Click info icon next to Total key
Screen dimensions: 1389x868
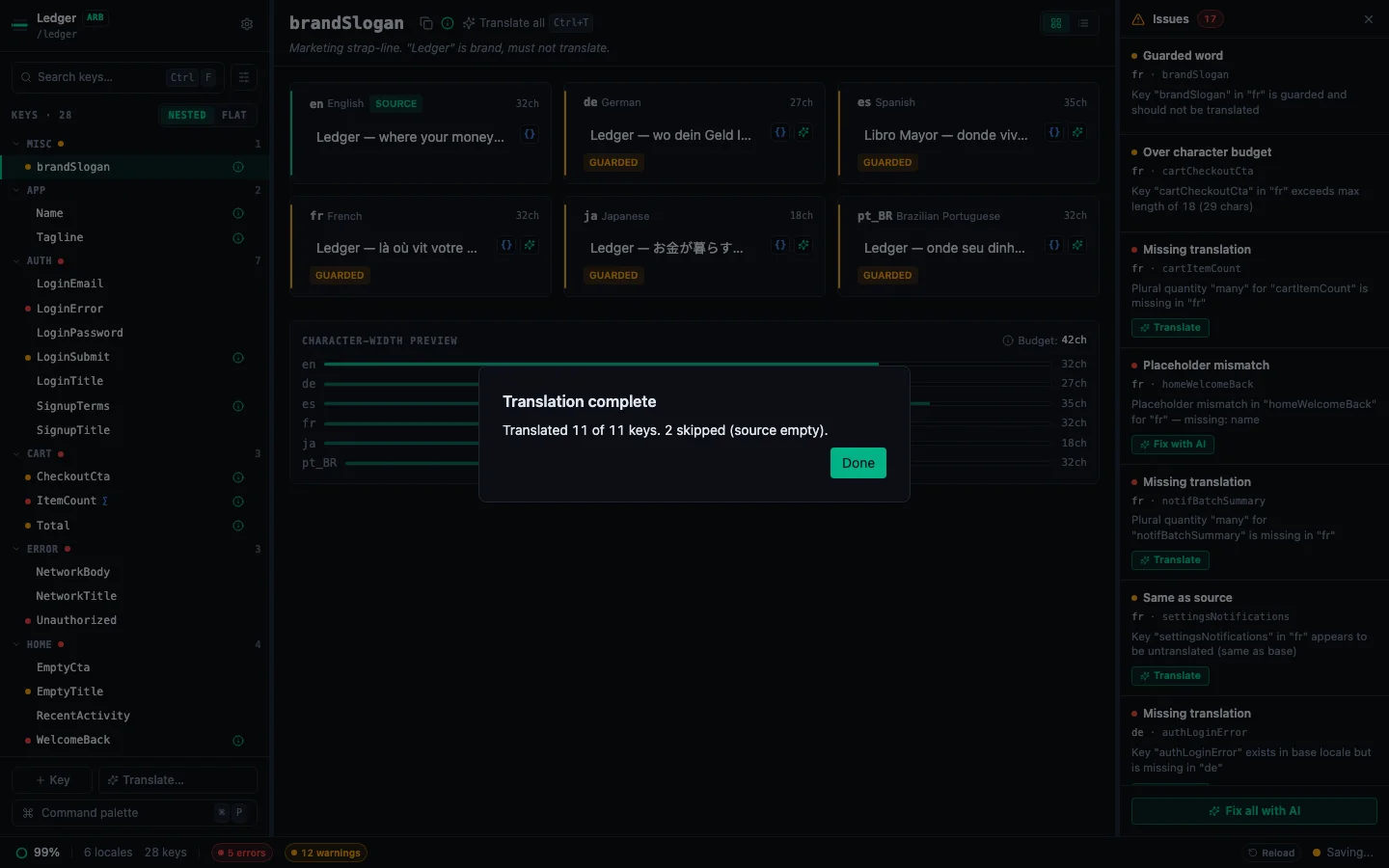coord(238,526)
